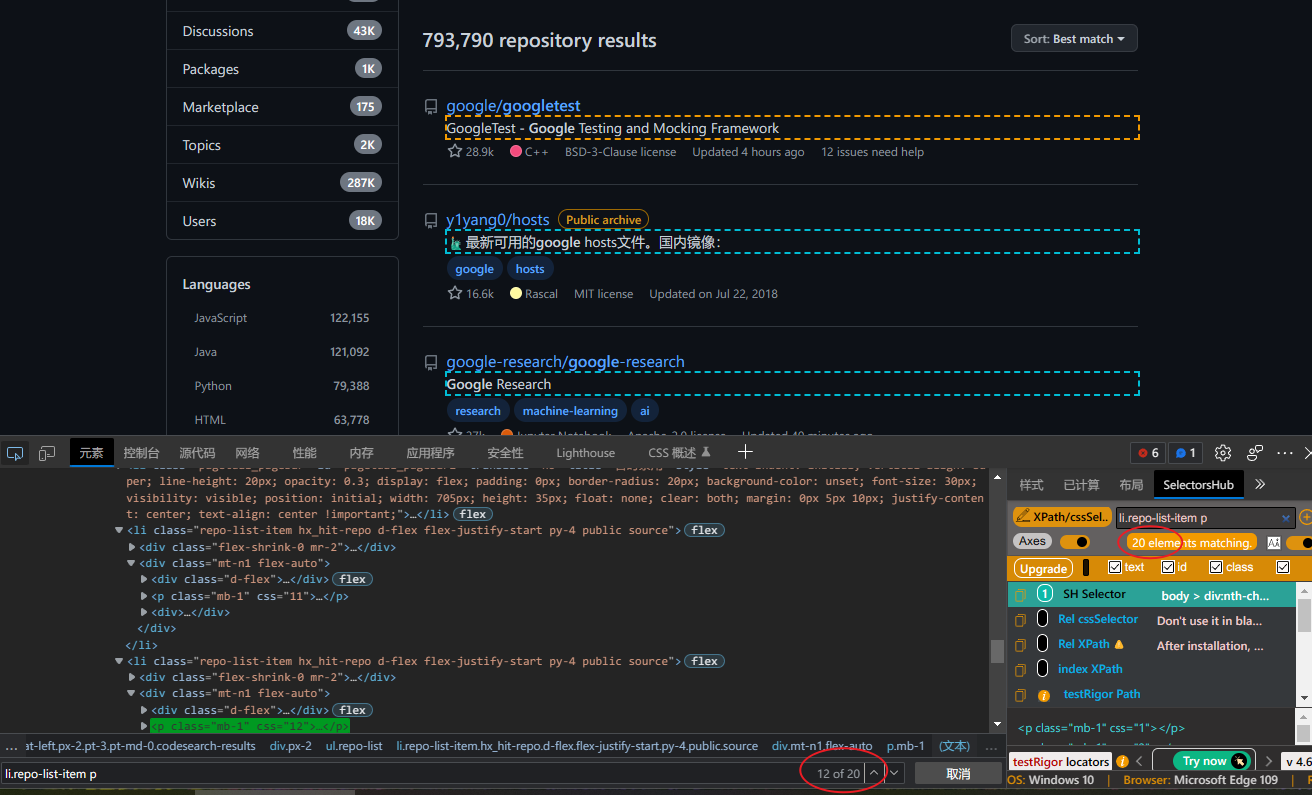Clear the SelectorsHub selector input
The height and width of the screenshot is (795, 1312).
[1286, 518]
